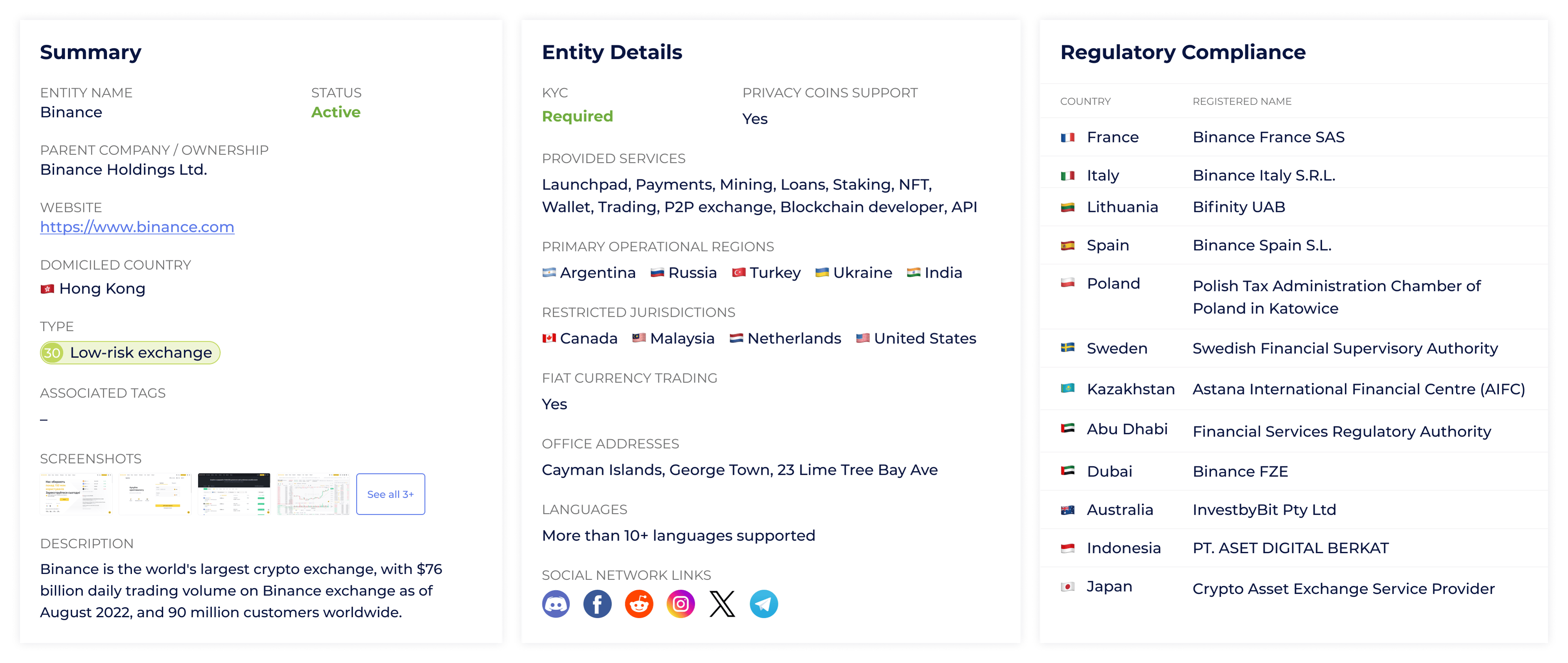
Task: Select the Low-risk exchange type tag
Action: pos(130,353)
